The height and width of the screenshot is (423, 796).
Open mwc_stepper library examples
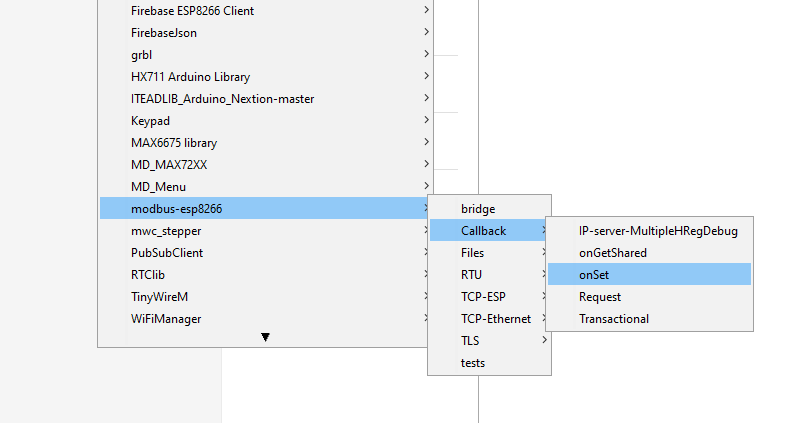264,231
